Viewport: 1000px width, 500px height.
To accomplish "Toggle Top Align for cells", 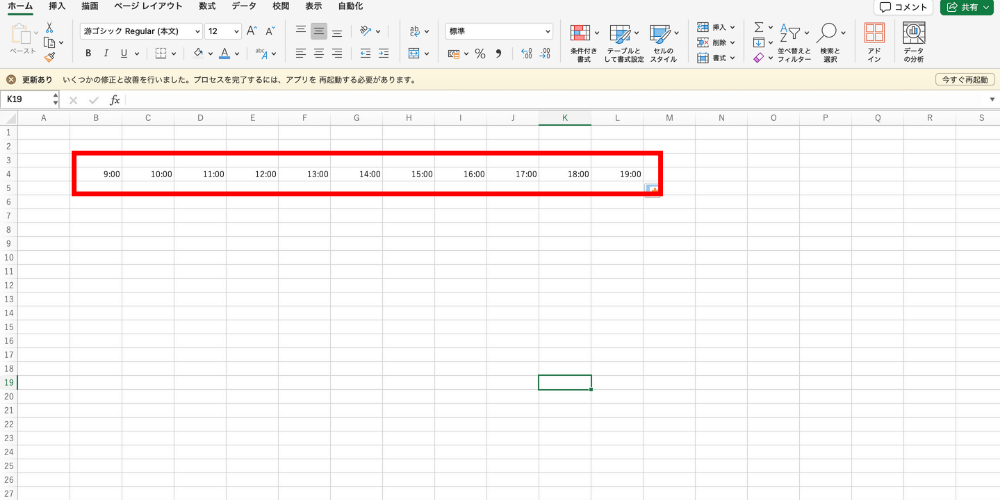I will coord(301,31).
